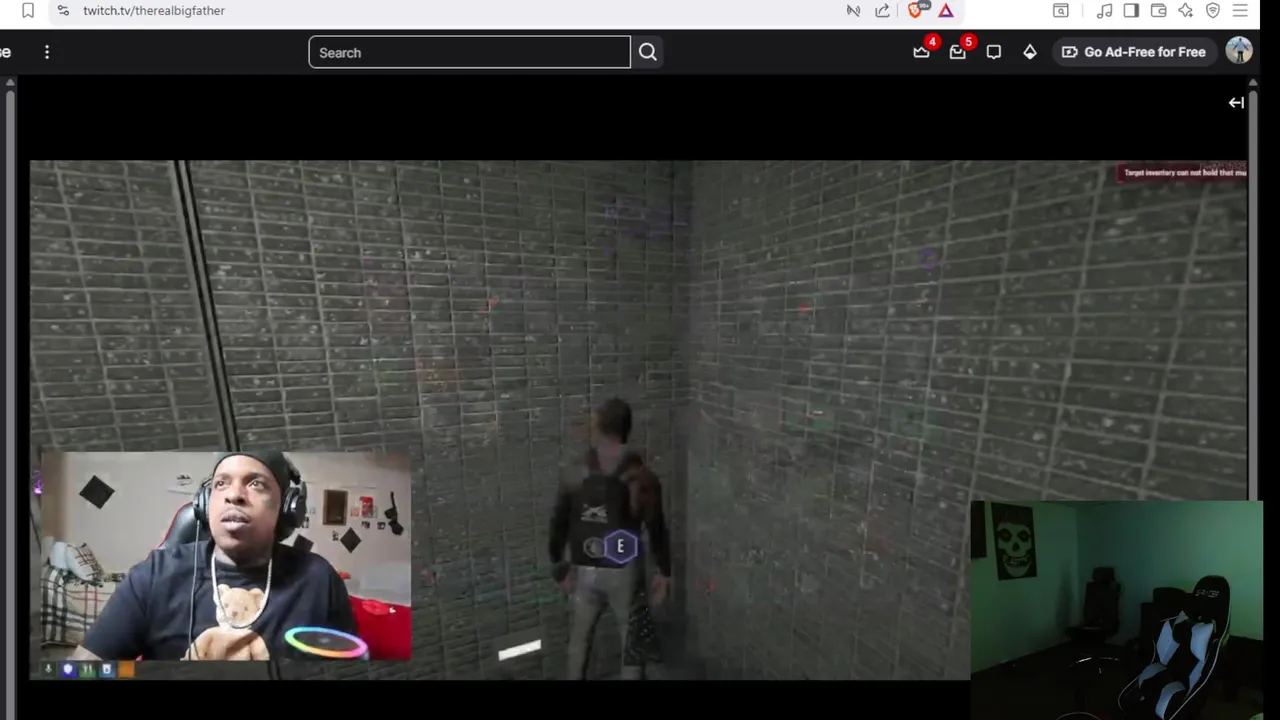This screenshot has width=1280, height=720.
Task: Open the Leo AI sparkle icon
Action: click(x=1185, y=10)
